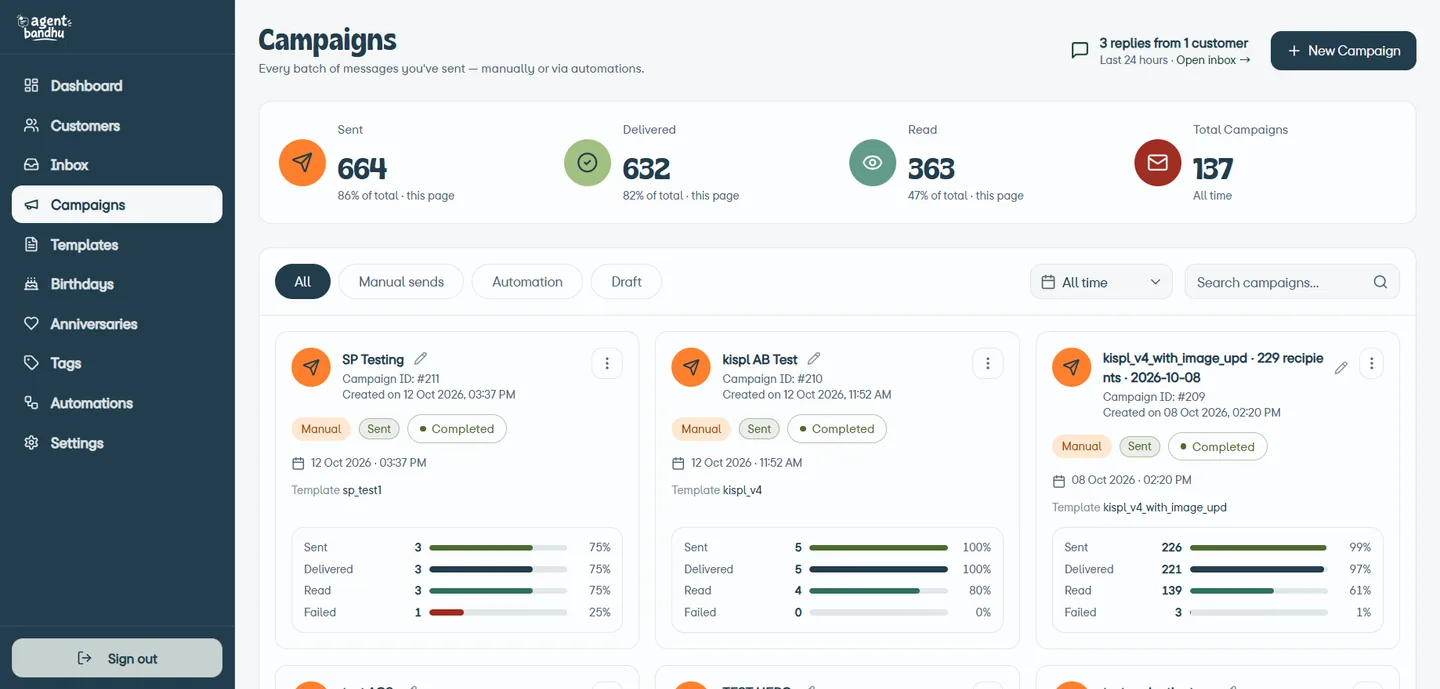
Task: Switch to the Automation filter
Action: pos(527,282)
